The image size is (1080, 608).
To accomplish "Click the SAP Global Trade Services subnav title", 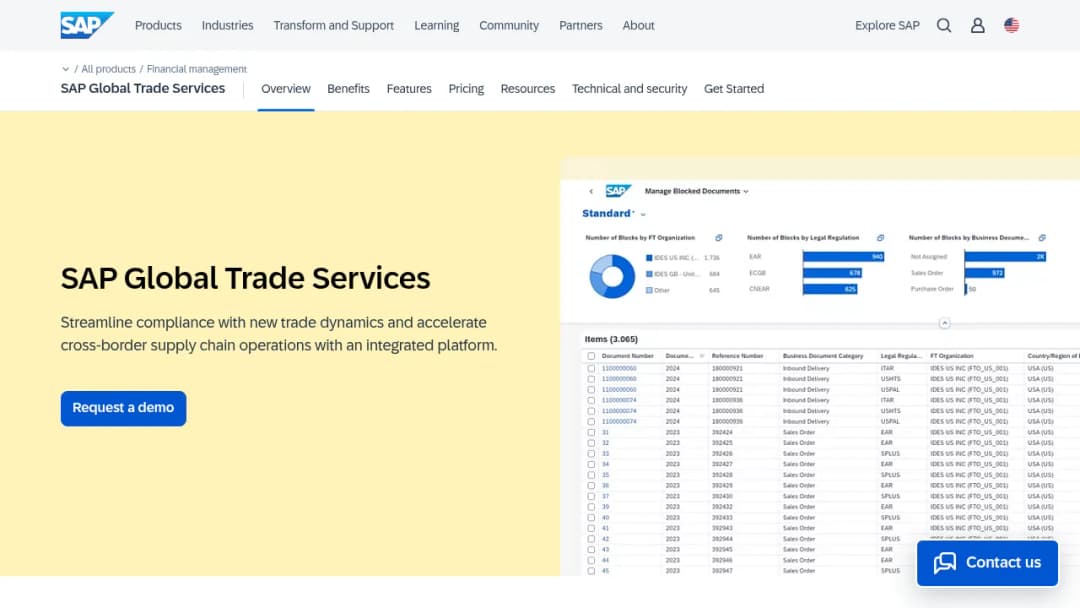I will 143,88.
